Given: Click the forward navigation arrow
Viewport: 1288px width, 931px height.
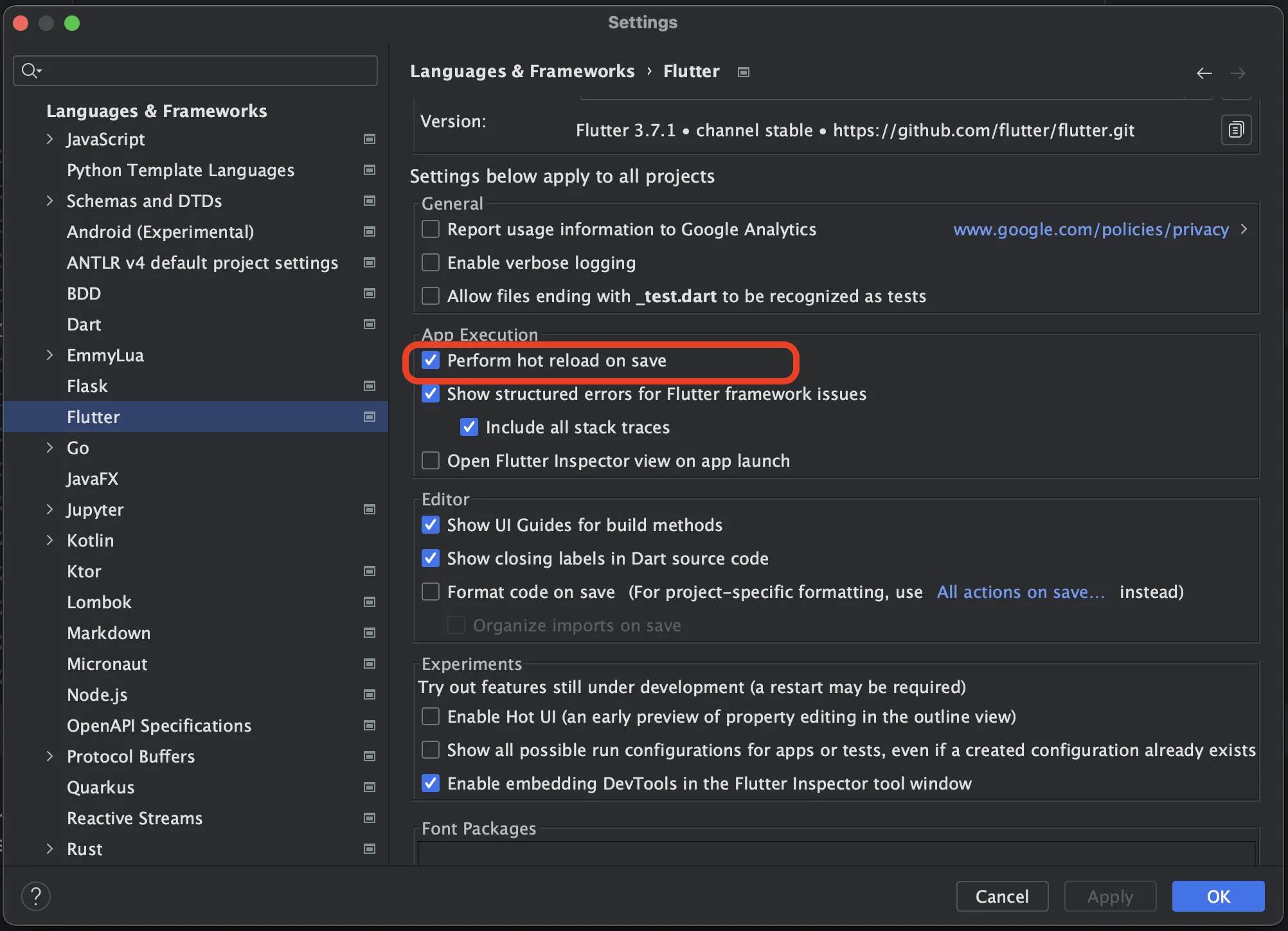Looking at the screenshot, I should [x=1237, y=73].
